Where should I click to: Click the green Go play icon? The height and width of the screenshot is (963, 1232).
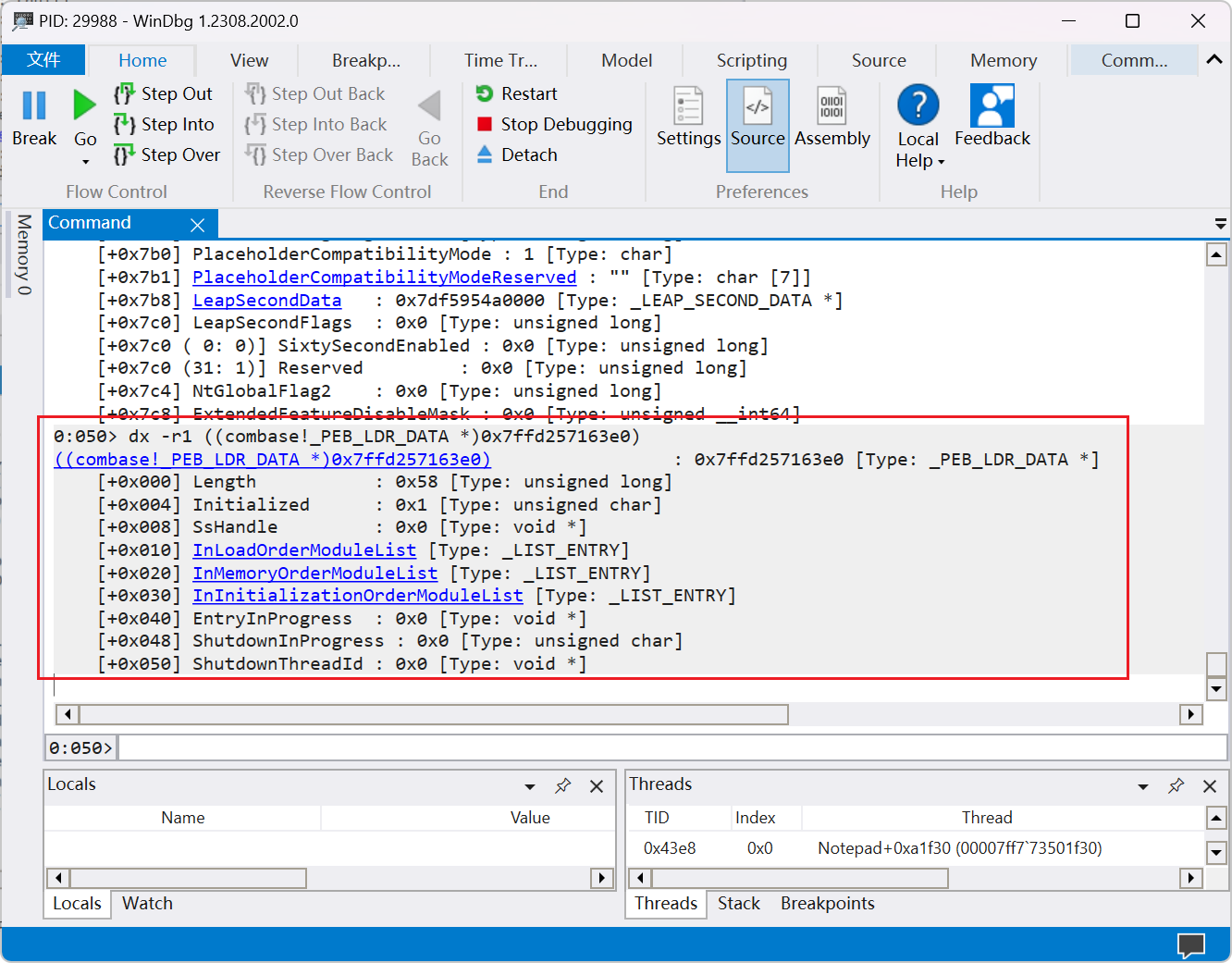pyautogui.click(x=84, y=105)
